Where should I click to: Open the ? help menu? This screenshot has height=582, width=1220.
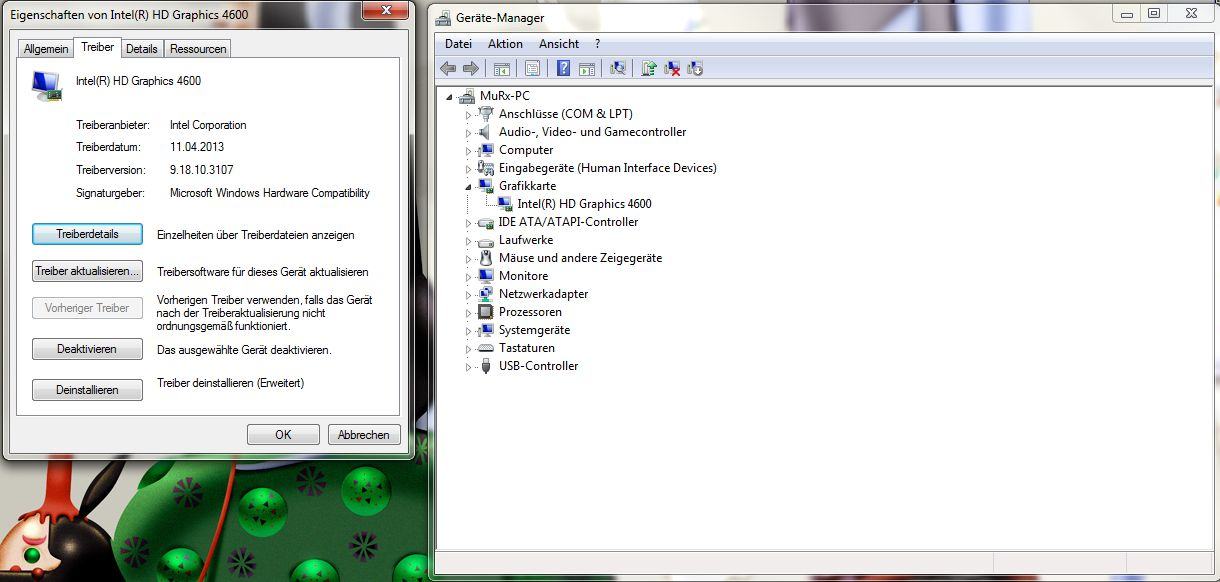pyautogui.click(x=597, y=44)
